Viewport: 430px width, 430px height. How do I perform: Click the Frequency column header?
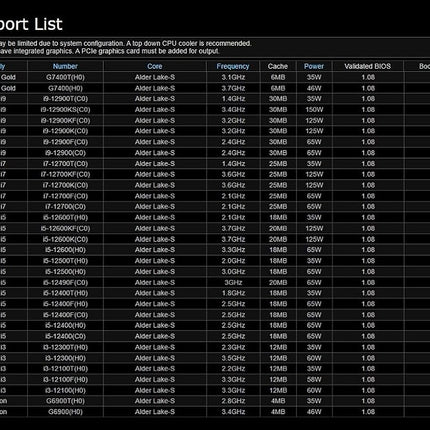(x=233, y=66)
